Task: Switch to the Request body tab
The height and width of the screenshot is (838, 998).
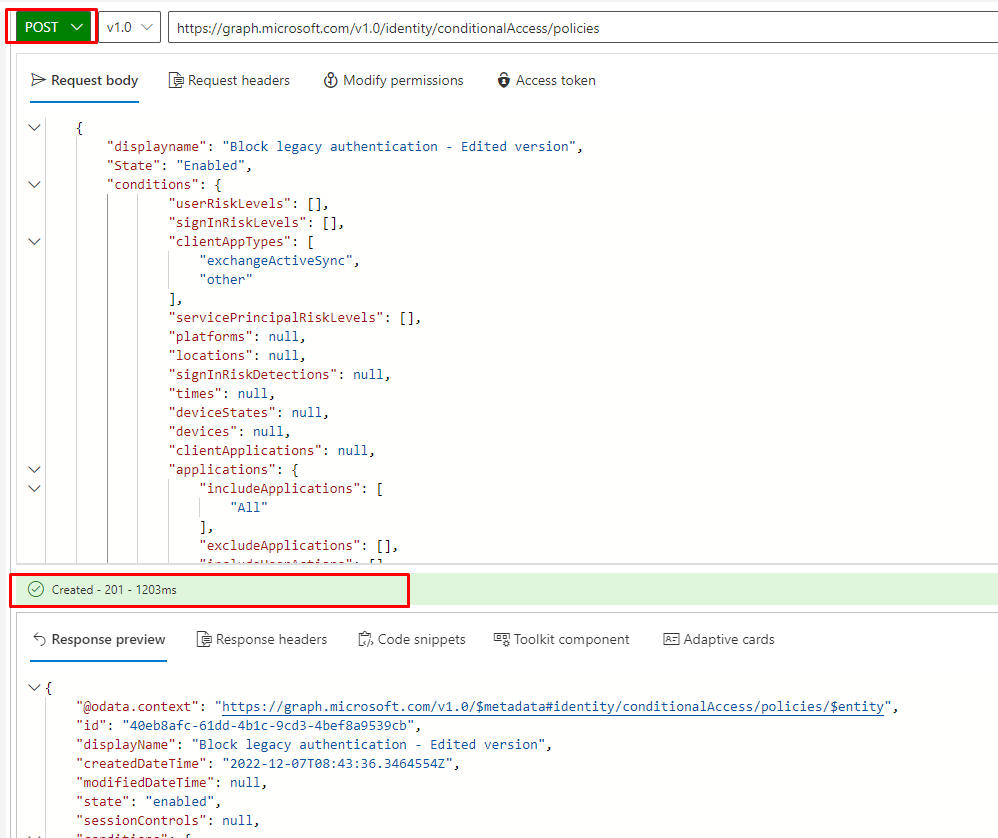Action: click(85, 80)
